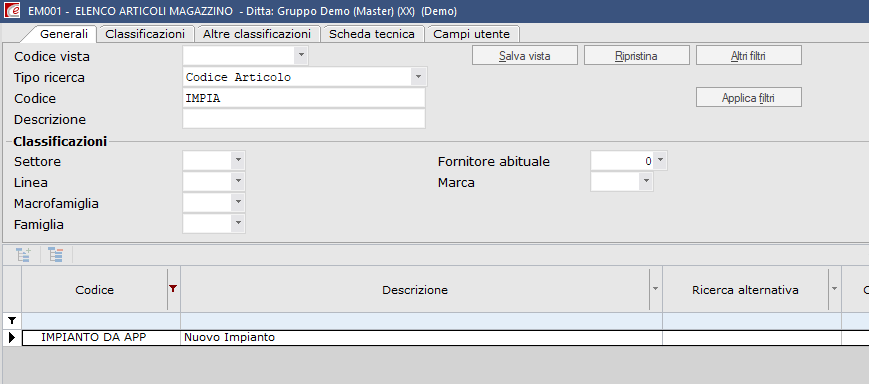The height and width of the screenshot is (384, 869).
Task: Click the Ricerca alternativa column header
Action: point(745,290)
